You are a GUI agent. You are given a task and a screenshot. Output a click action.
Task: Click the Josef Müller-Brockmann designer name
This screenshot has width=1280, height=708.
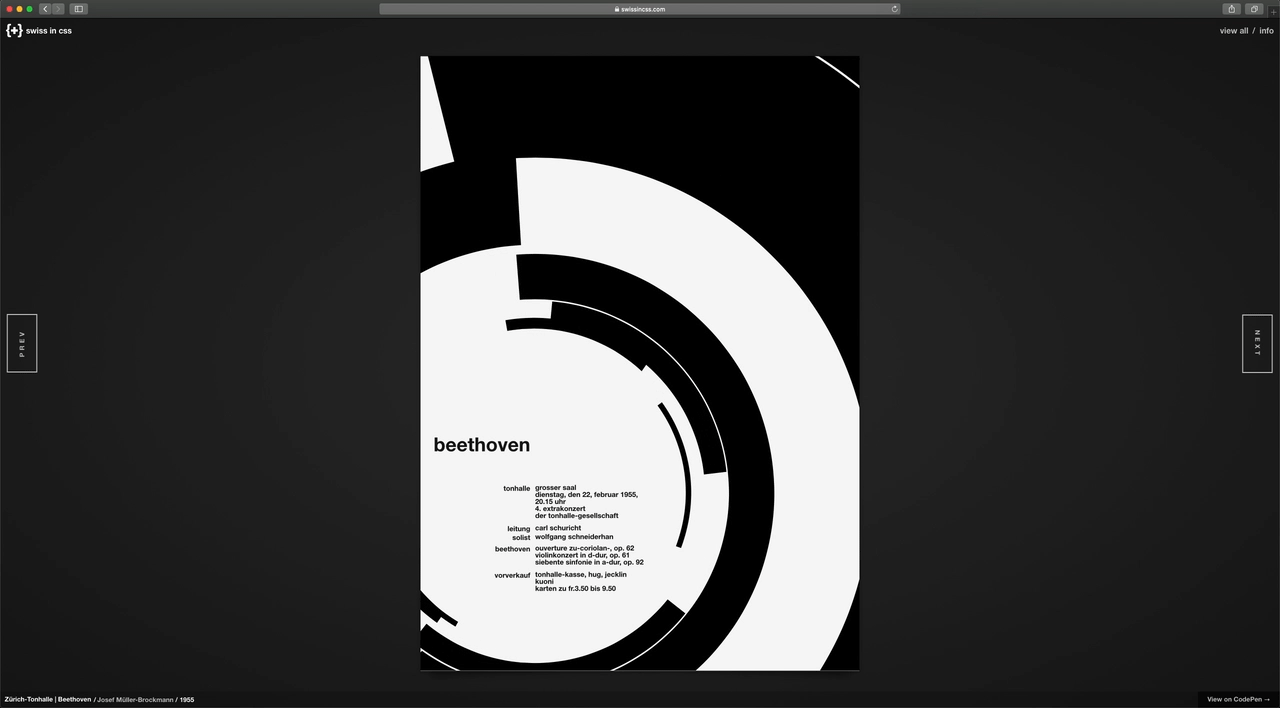(135, 700)
